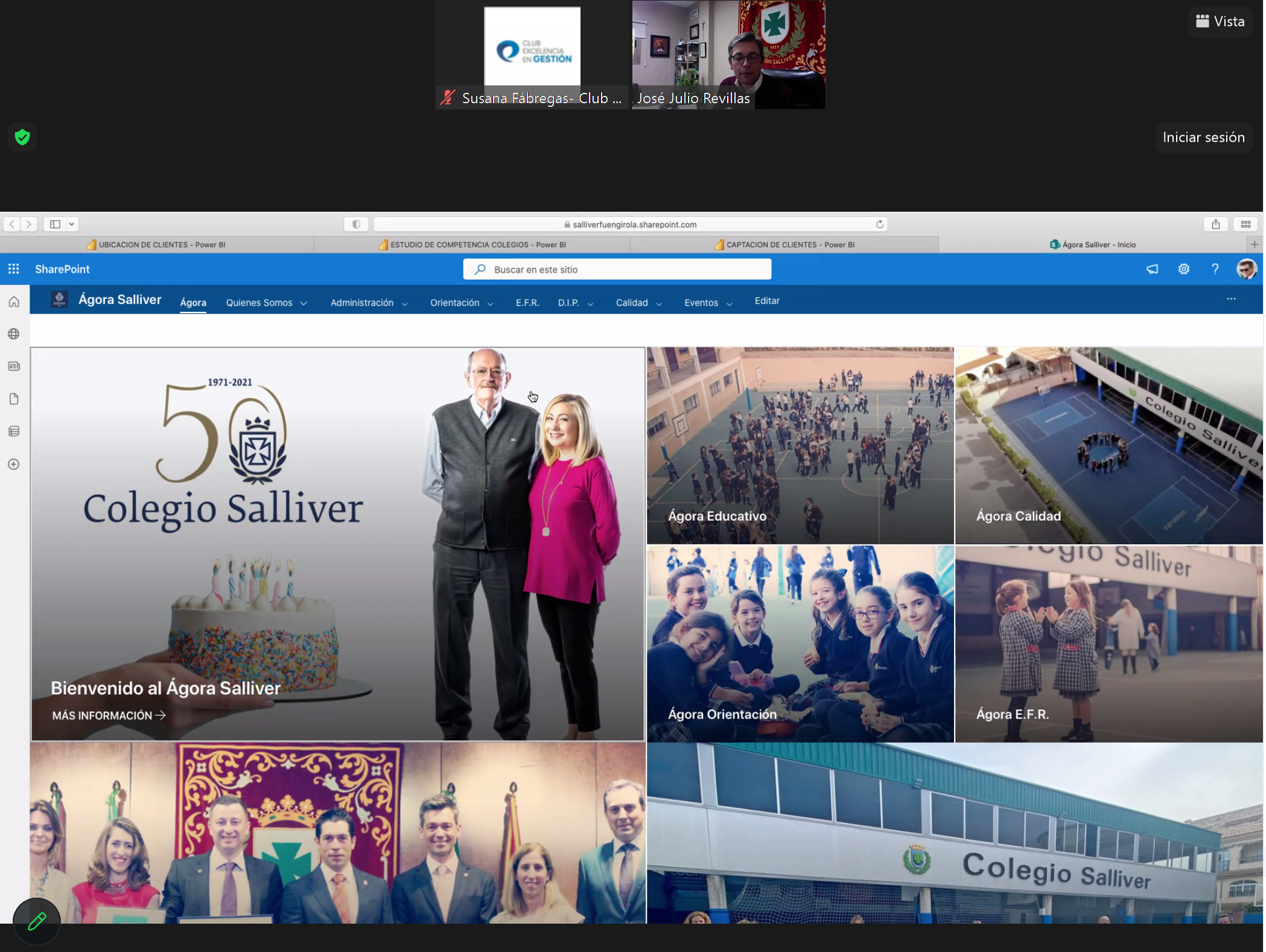Click the Editar link
Image resolution: width=1266 pixels, height=952 pixels.
coord(767,301)
